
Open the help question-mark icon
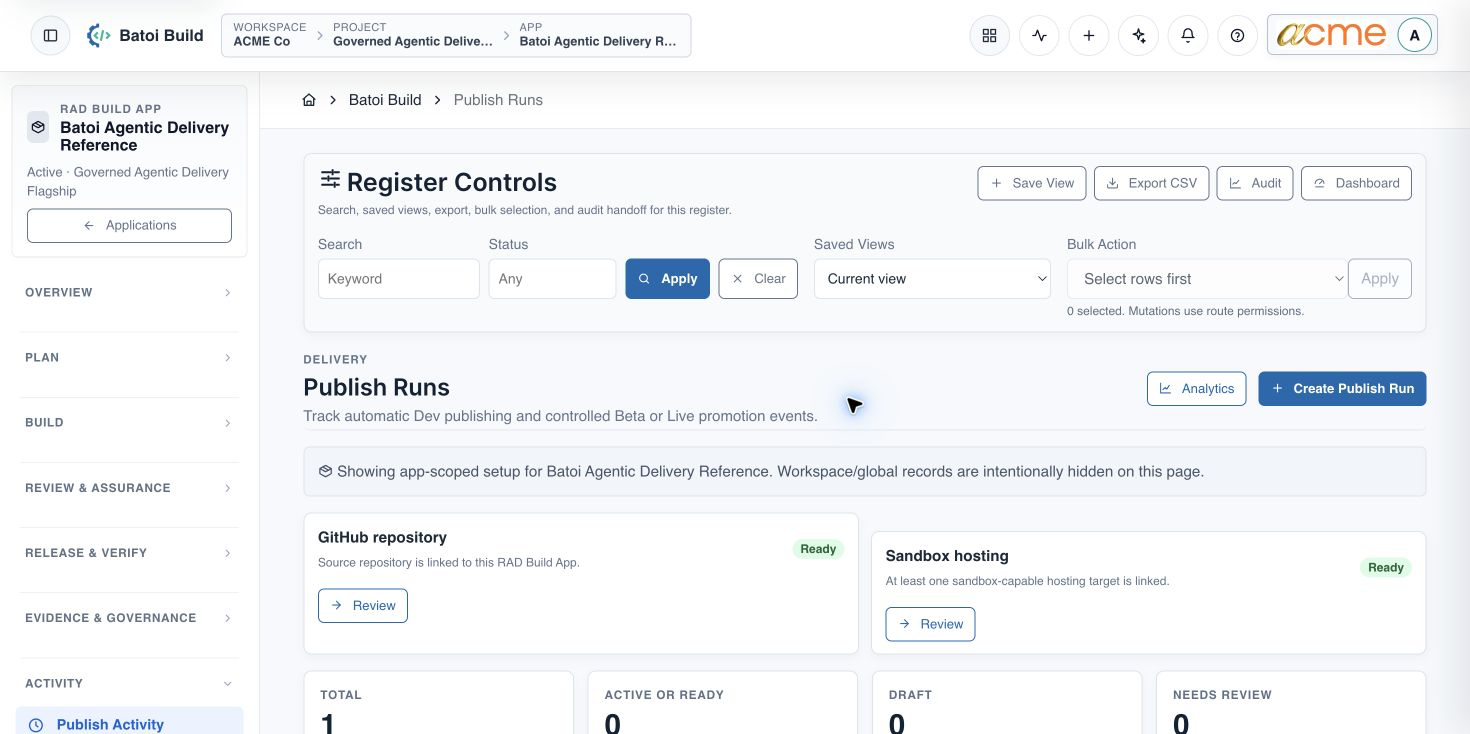click(x=1237, y=35)
